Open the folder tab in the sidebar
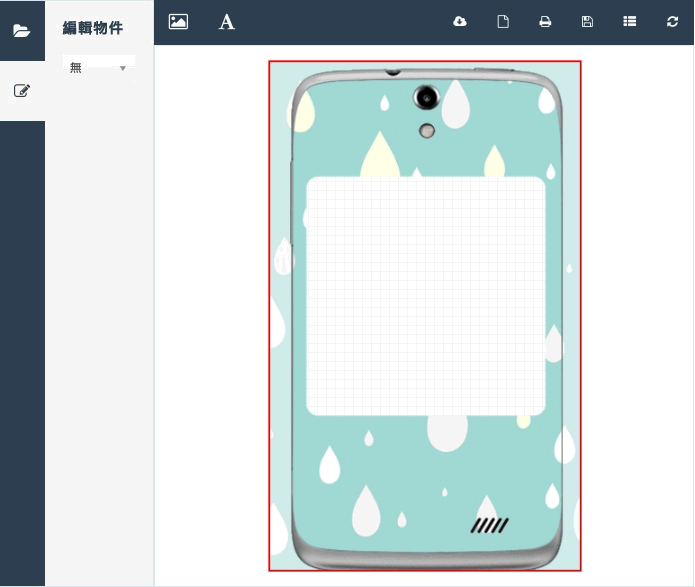The width and height of the screenshot is (695, 587). click(x=22, y=31)
